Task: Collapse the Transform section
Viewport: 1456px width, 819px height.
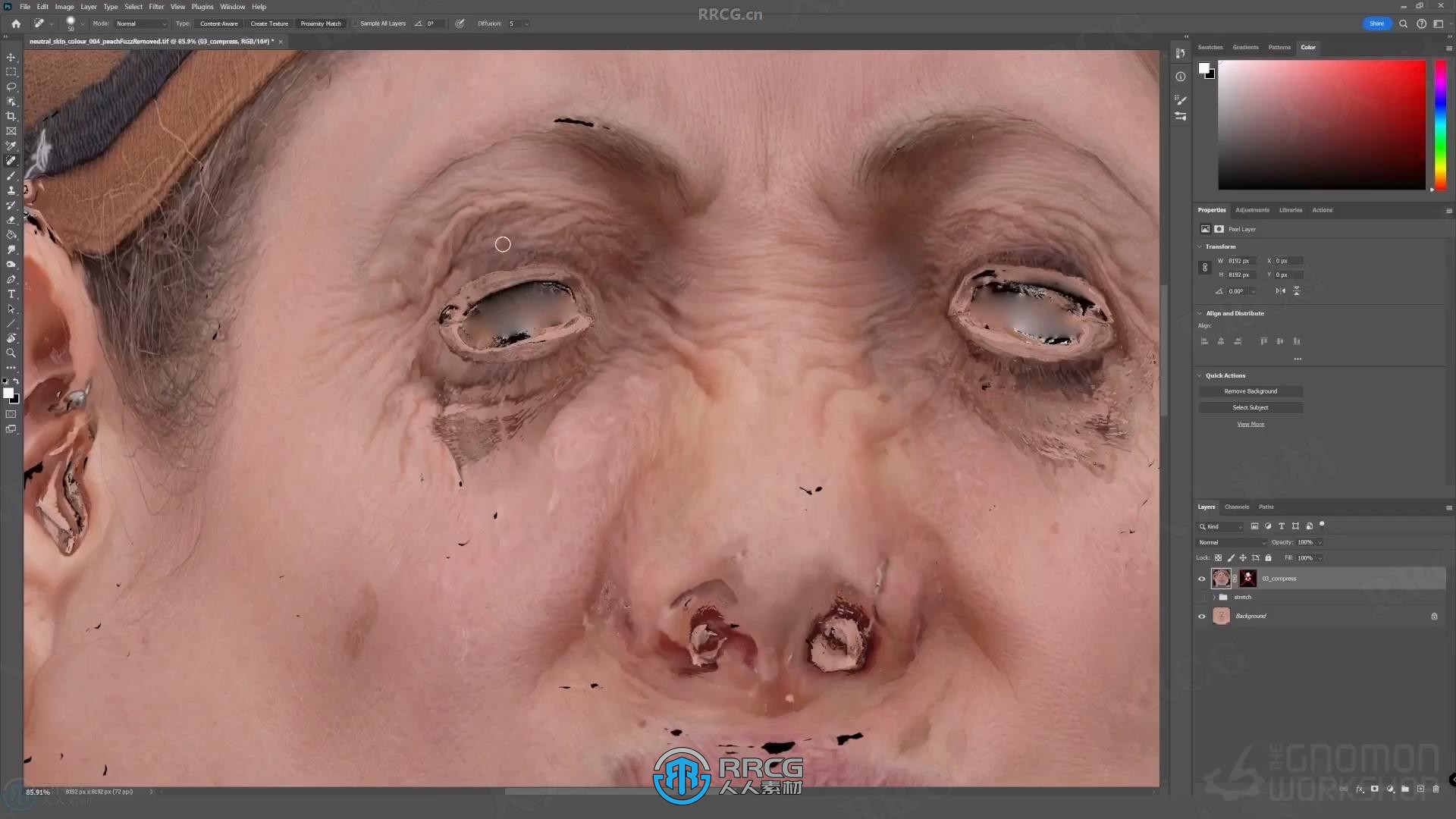Action: (x=1200, y=246)
